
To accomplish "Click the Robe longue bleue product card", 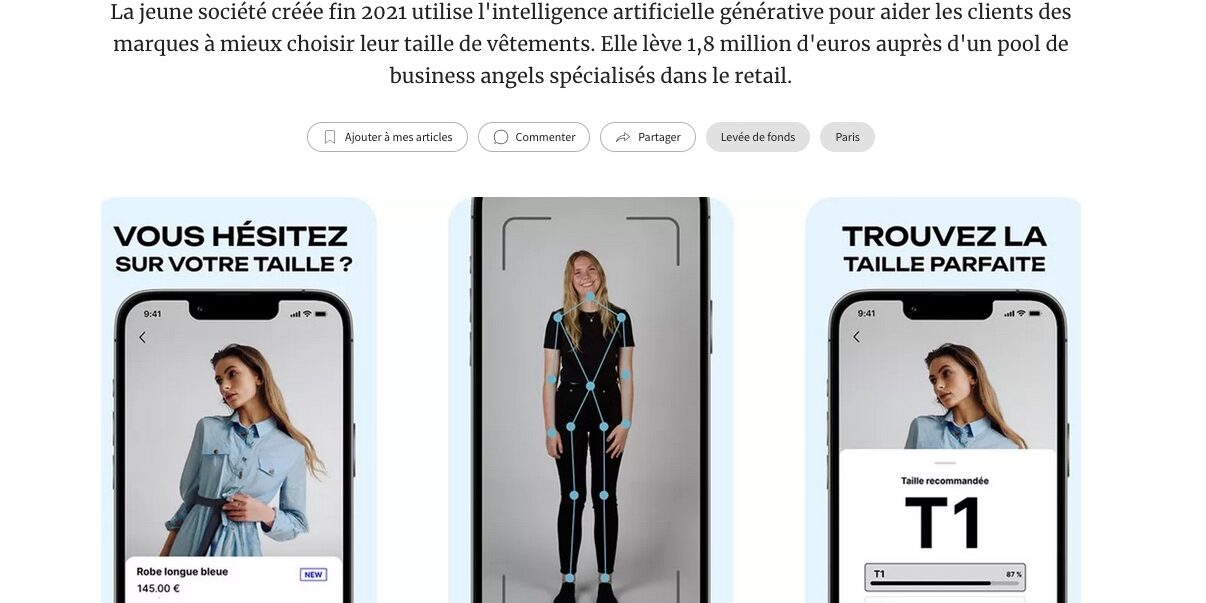I will [x=232, y=580].
